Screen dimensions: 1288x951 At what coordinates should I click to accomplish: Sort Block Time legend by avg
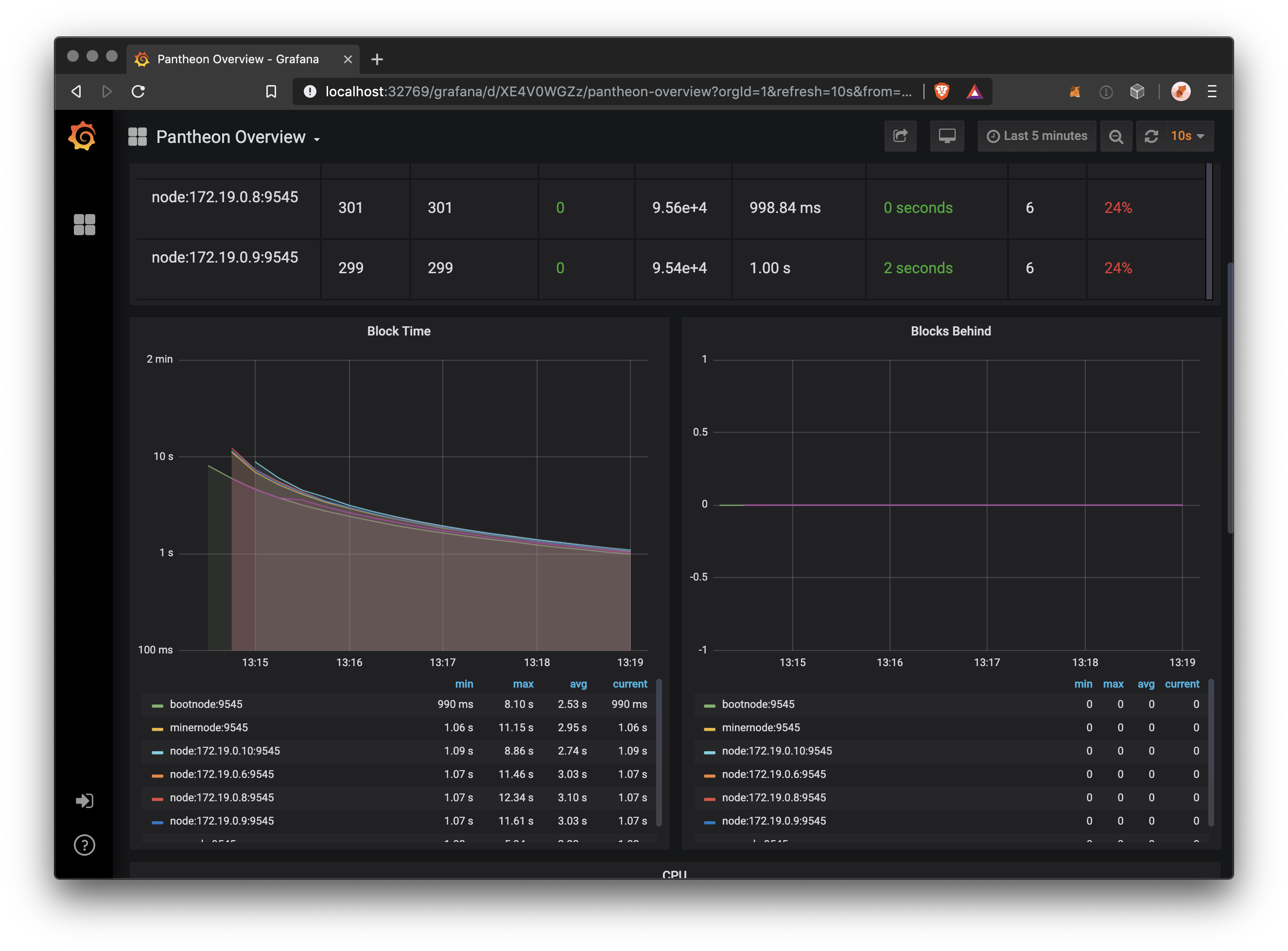point(578,684)
